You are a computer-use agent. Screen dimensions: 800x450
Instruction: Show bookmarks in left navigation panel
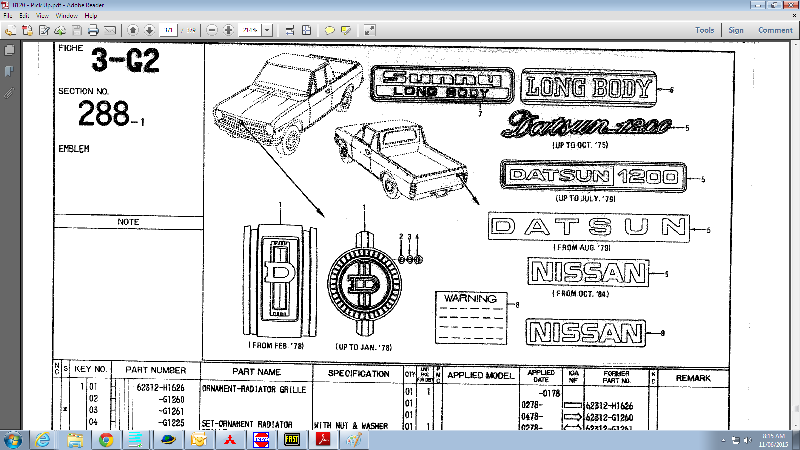click(x=9, y=71)
